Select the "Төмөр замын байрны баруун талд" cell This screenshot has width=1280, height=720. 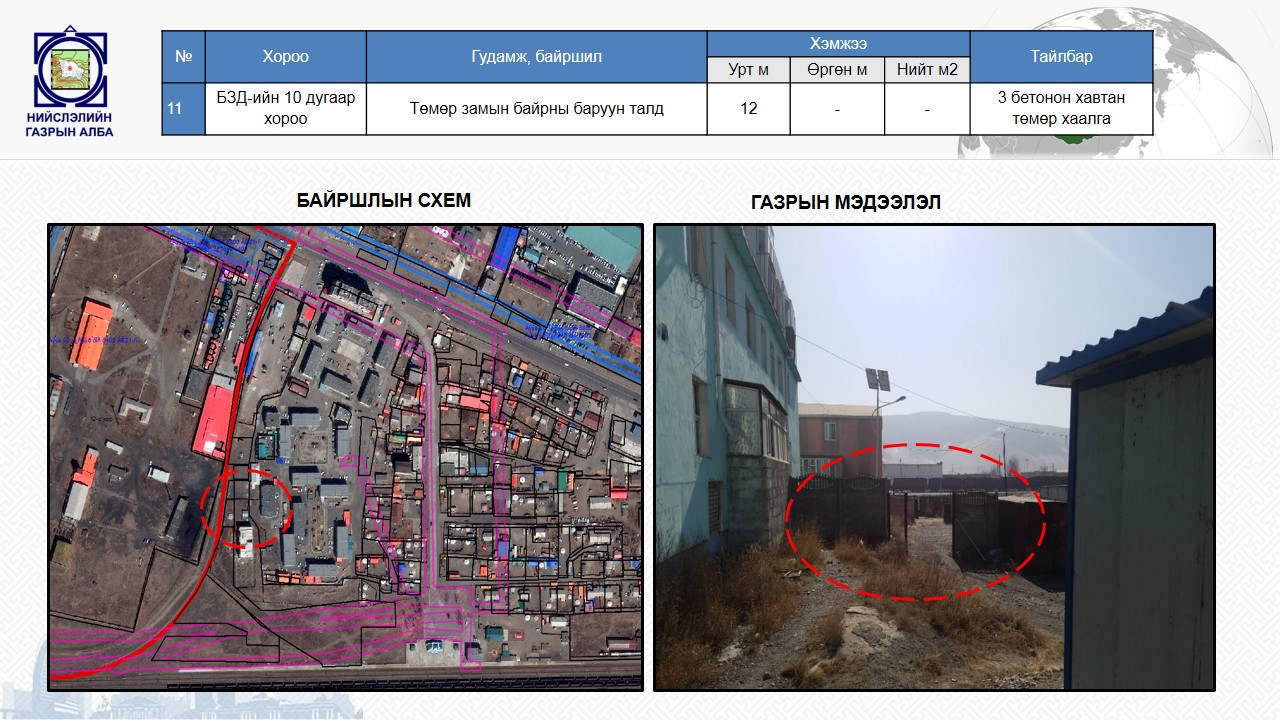(536, 108)
